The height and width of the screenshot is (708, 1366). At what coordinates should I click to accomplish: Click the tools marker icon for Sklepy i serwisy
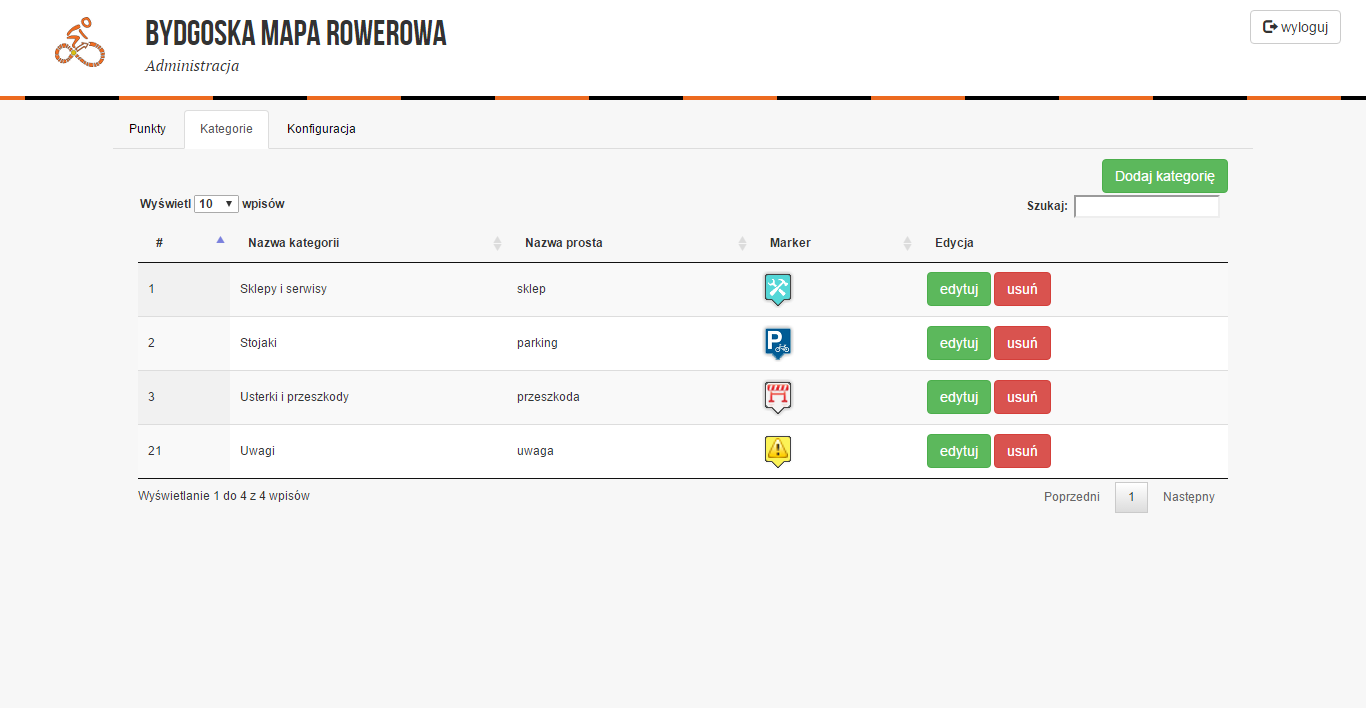coord(778,289)
